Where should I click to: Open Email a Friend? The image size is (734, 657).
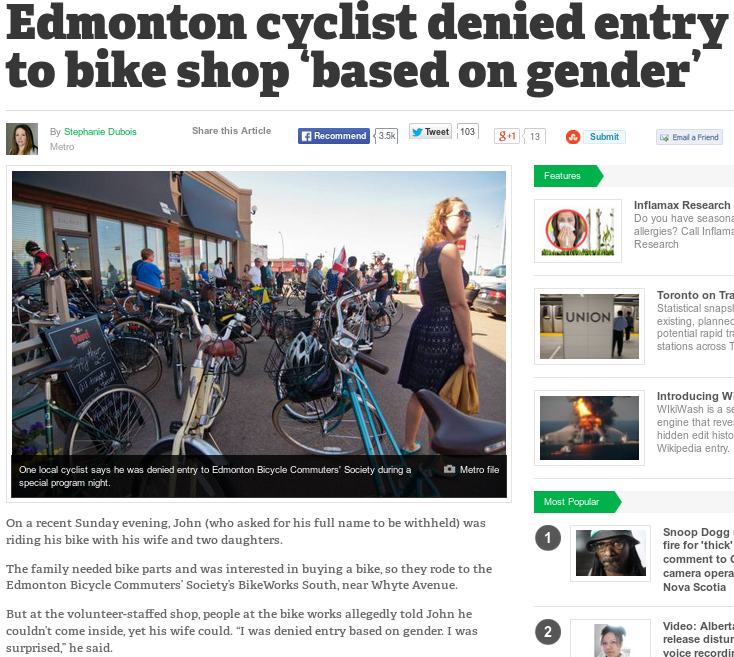(x=689, y=137)
